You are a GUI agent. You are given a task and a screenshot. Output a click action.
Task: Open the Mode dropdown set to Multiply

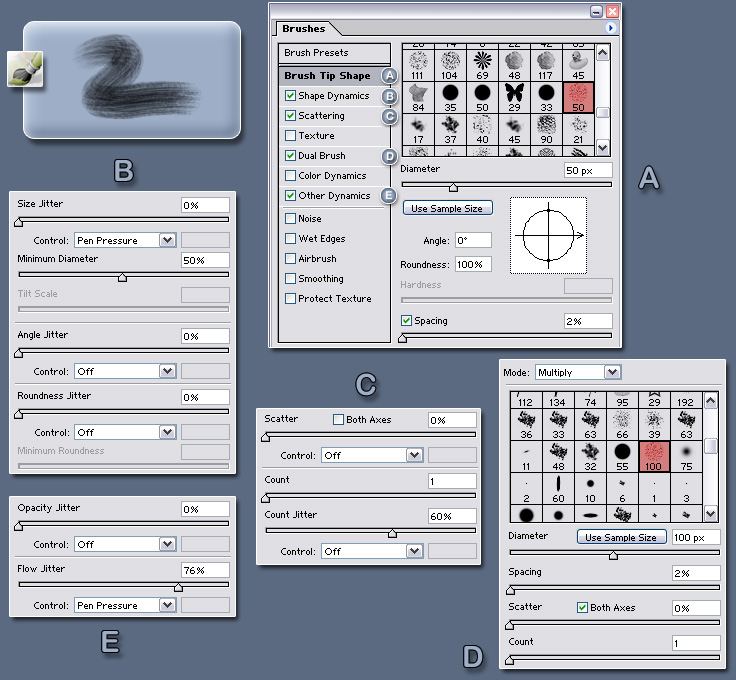577,372
